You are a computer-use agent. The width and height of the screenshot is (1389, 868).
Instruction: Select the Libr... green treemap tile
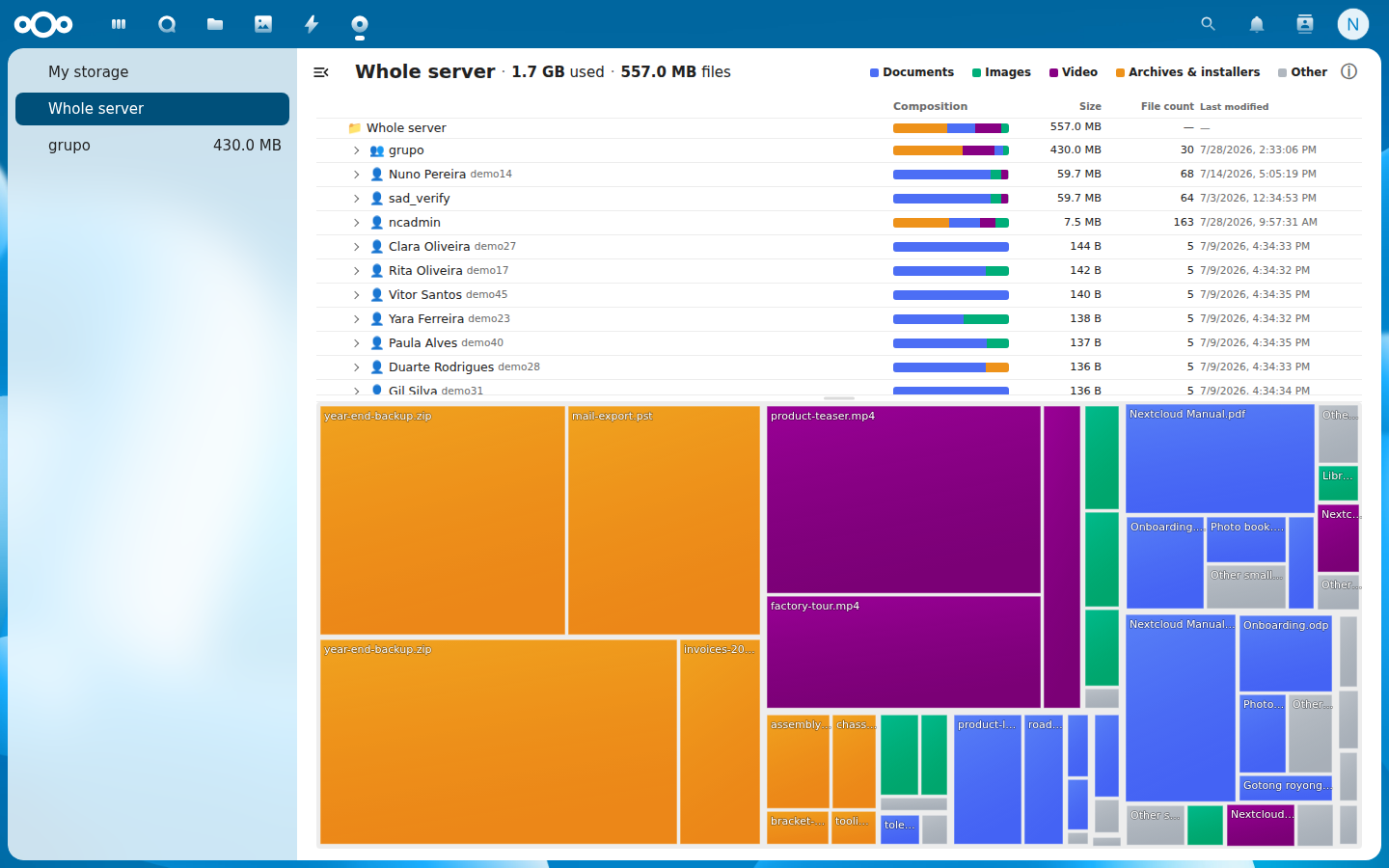tap(1338, 483)
